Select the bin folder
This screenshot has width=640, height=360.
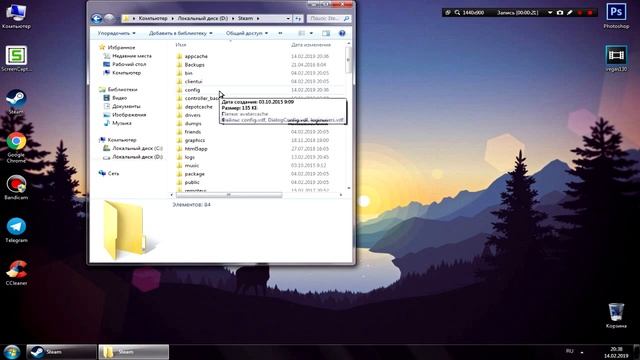click(x=188, y=73)
